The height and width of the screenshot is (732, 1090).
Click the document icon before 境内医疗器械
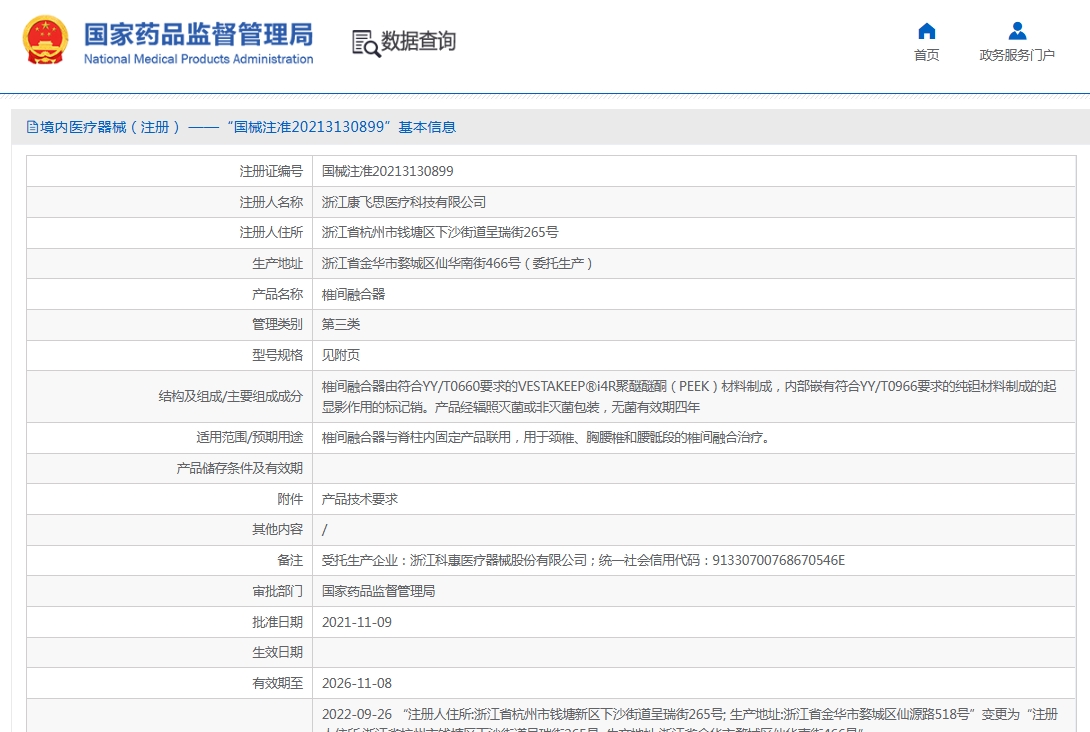[x=32, y=127]
